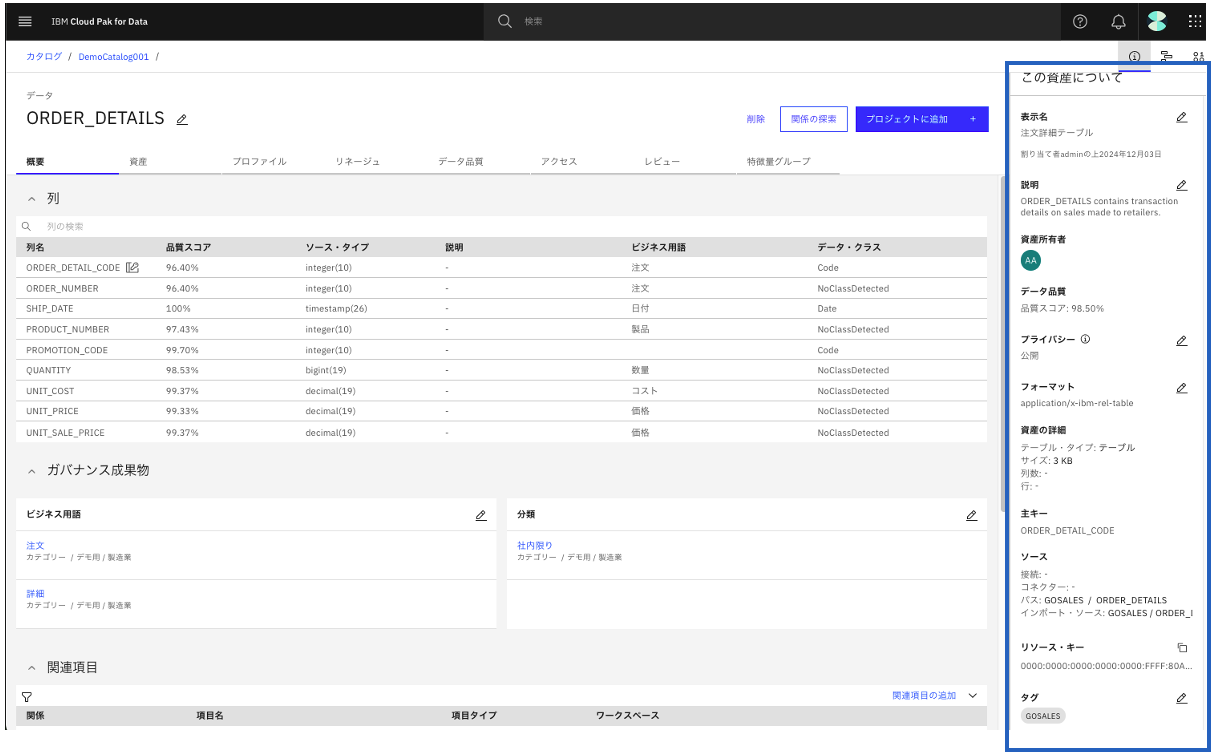Select the asset information panel icon
This screenshot has height=755, width=1220.
click(1134, 57)
